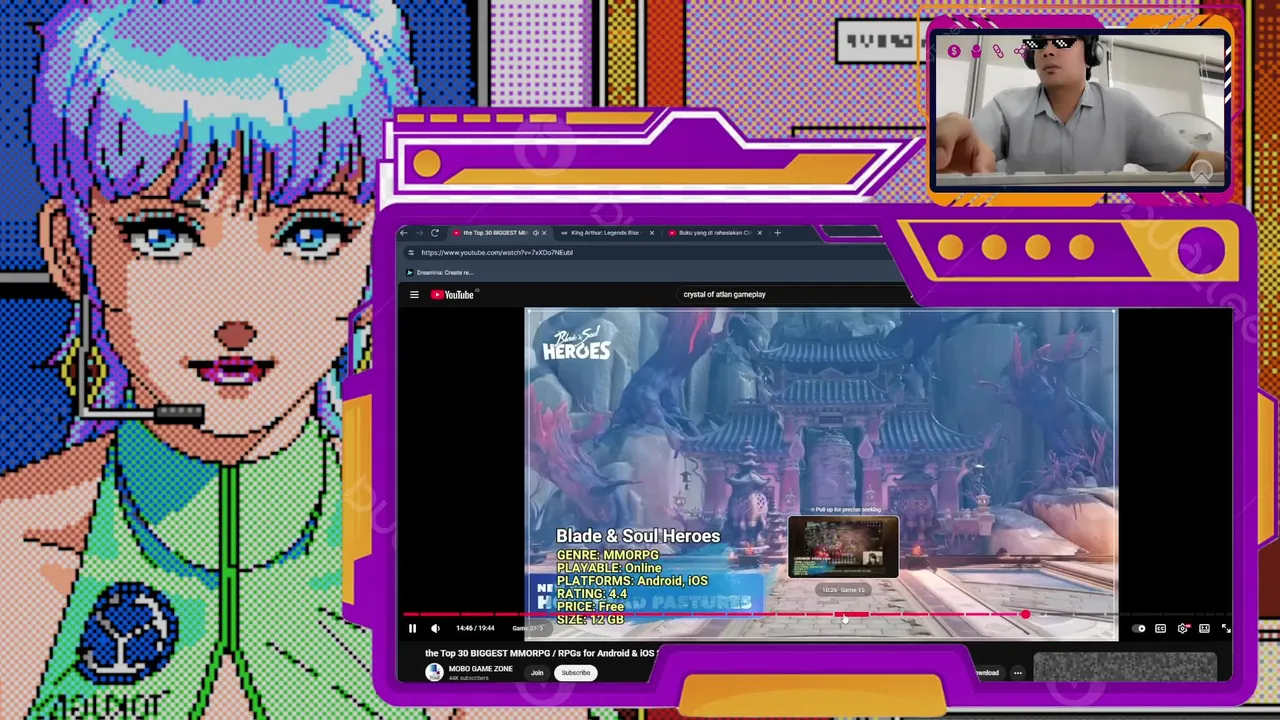Click the dollar sign icon on the webcam overlay

click(x=954, y=51)
